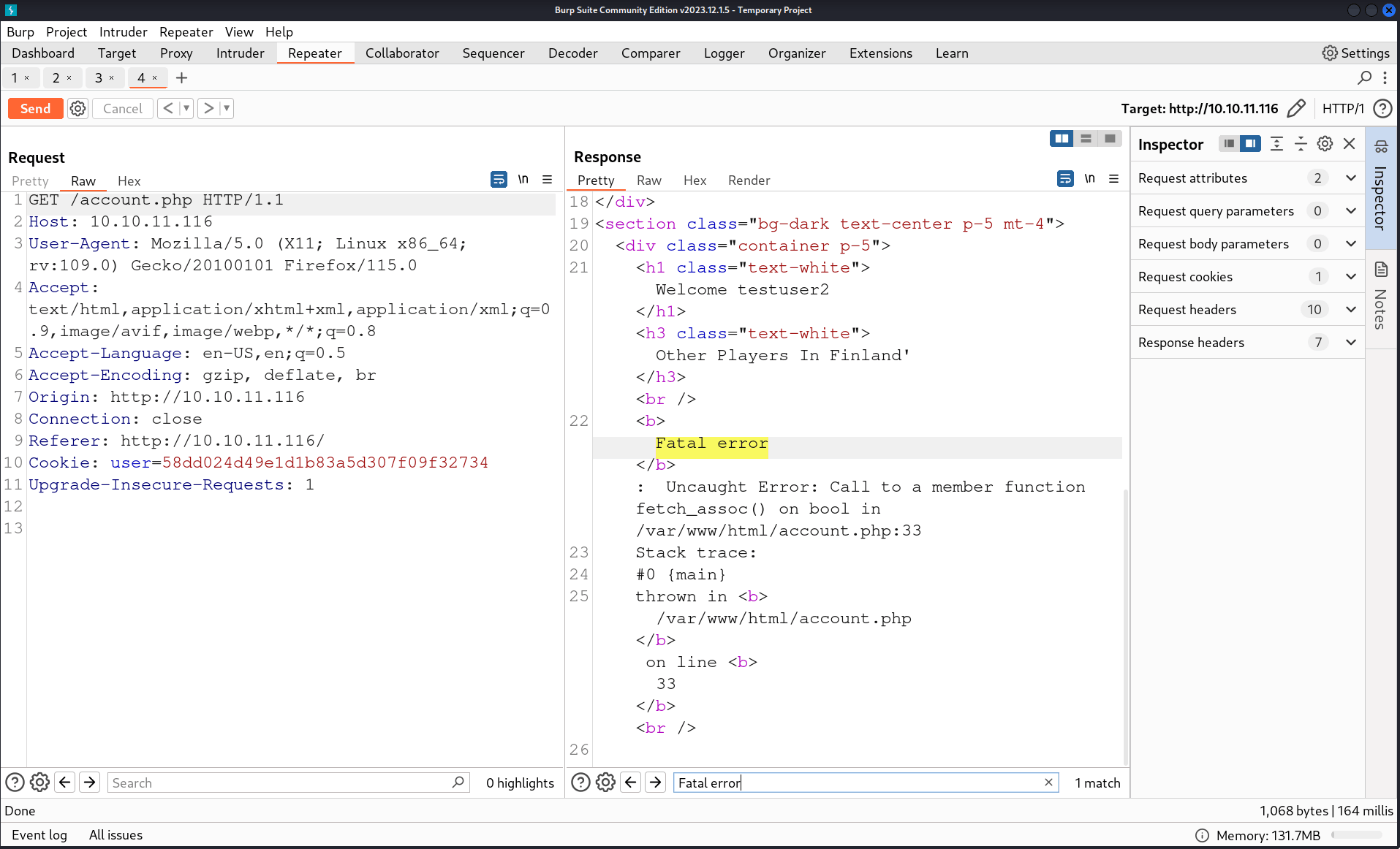Show the response Hex tab
The width and height of the screenshot is (1400, 849).
(695, 180)
